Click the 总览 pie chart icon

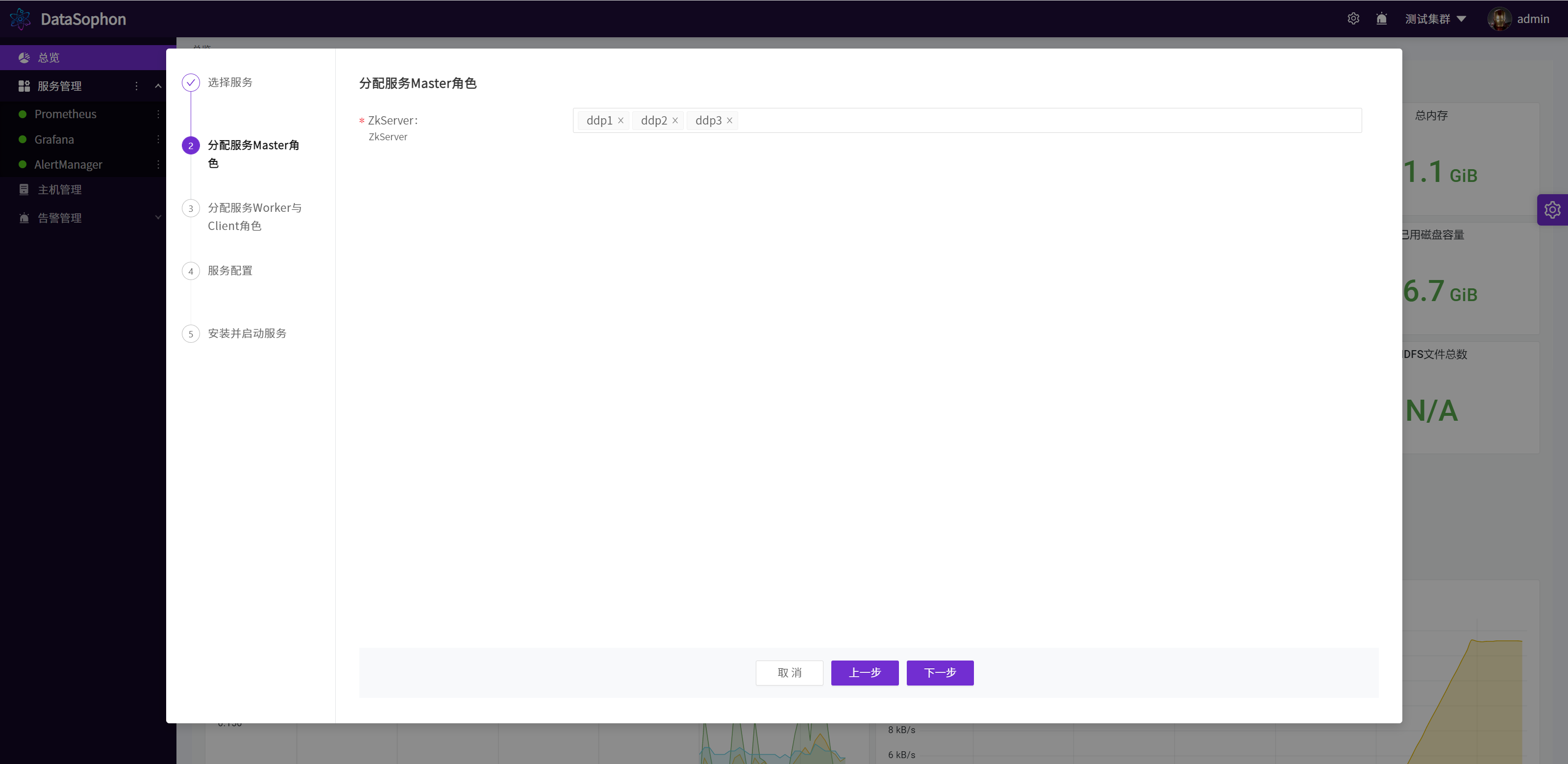click(x=25, y=57)
